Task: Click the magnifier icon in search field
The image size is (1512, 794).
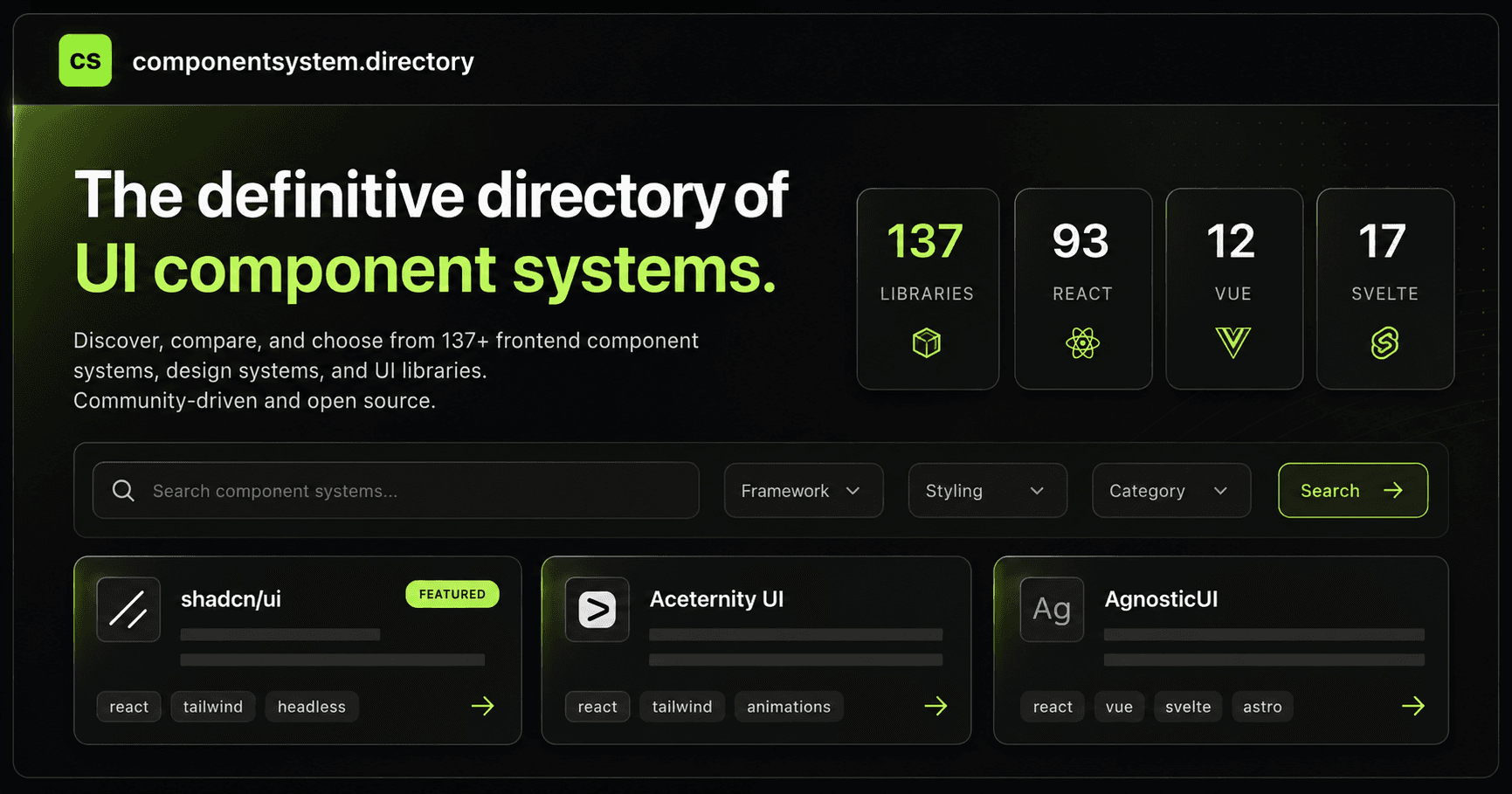Action: tap(123, 491)
